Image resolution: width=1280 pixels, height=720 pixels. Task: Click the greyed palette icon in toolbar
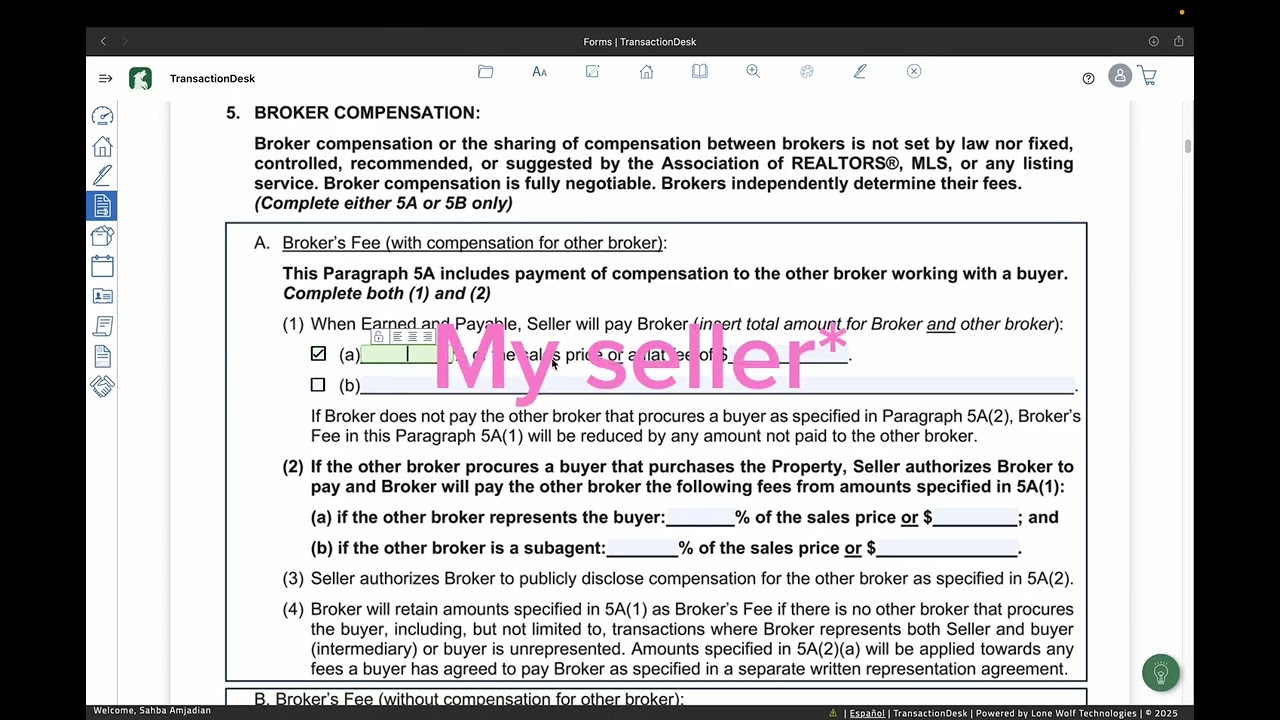(x=807, y=72)
